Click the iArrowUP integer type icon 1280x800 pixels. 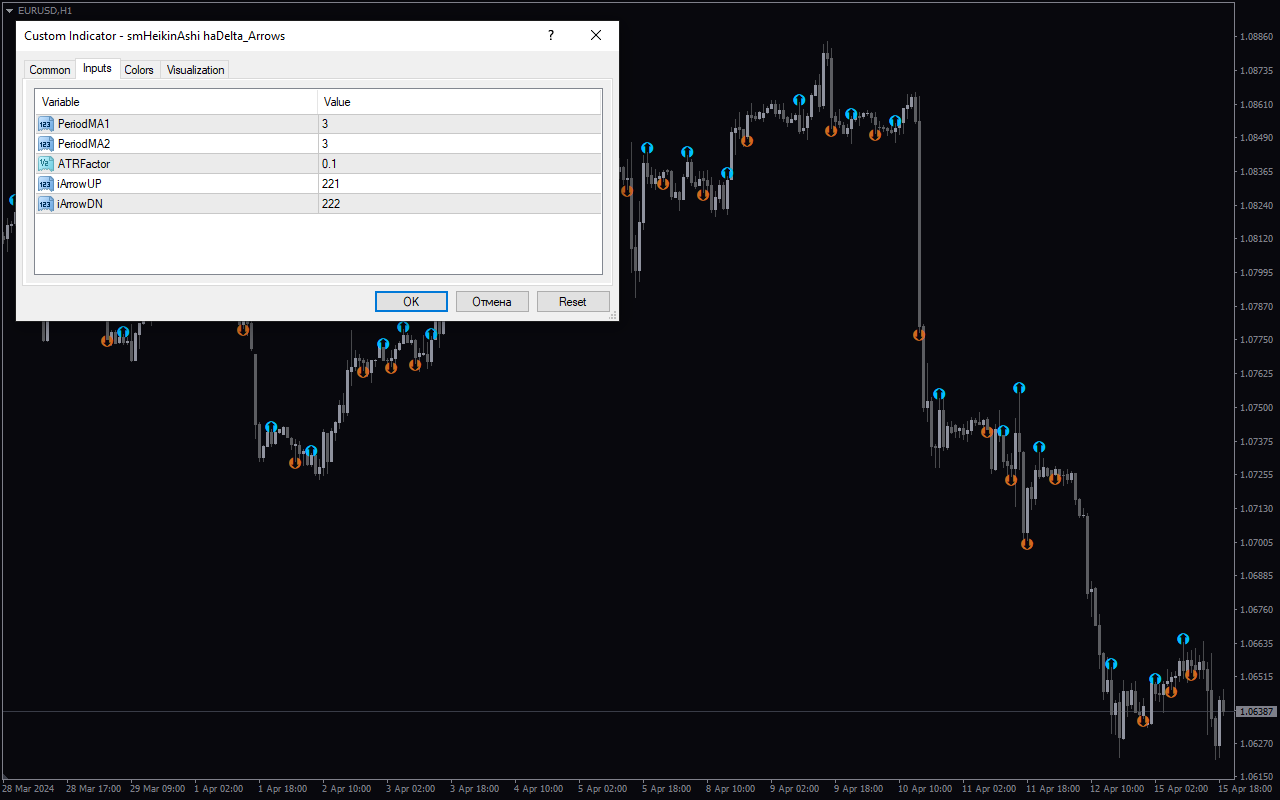(x=46, y=184)
